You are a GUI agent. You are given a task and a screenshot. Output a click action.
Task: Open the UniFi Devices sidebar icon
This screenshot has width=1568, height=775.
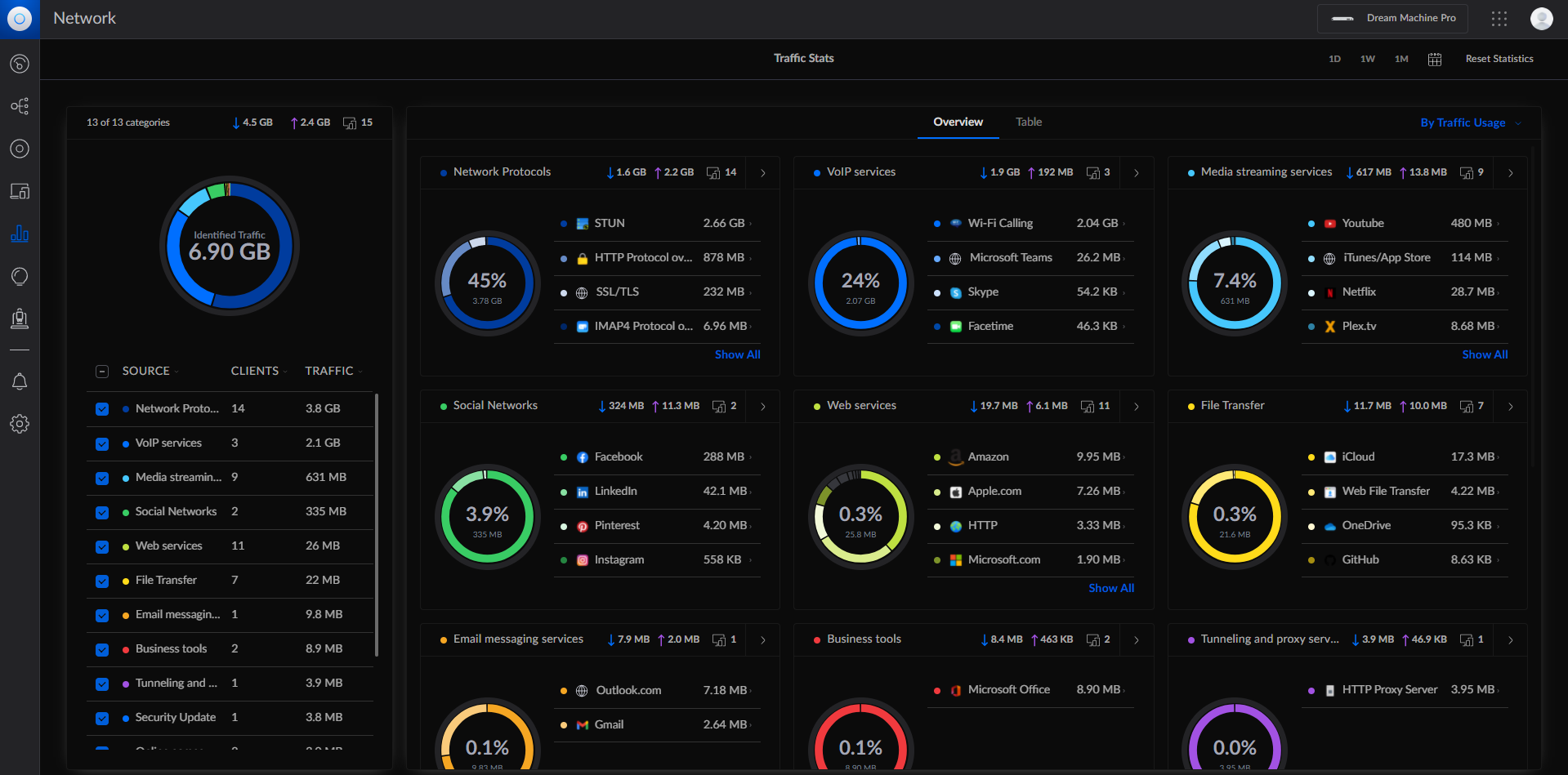pos(20,149)
